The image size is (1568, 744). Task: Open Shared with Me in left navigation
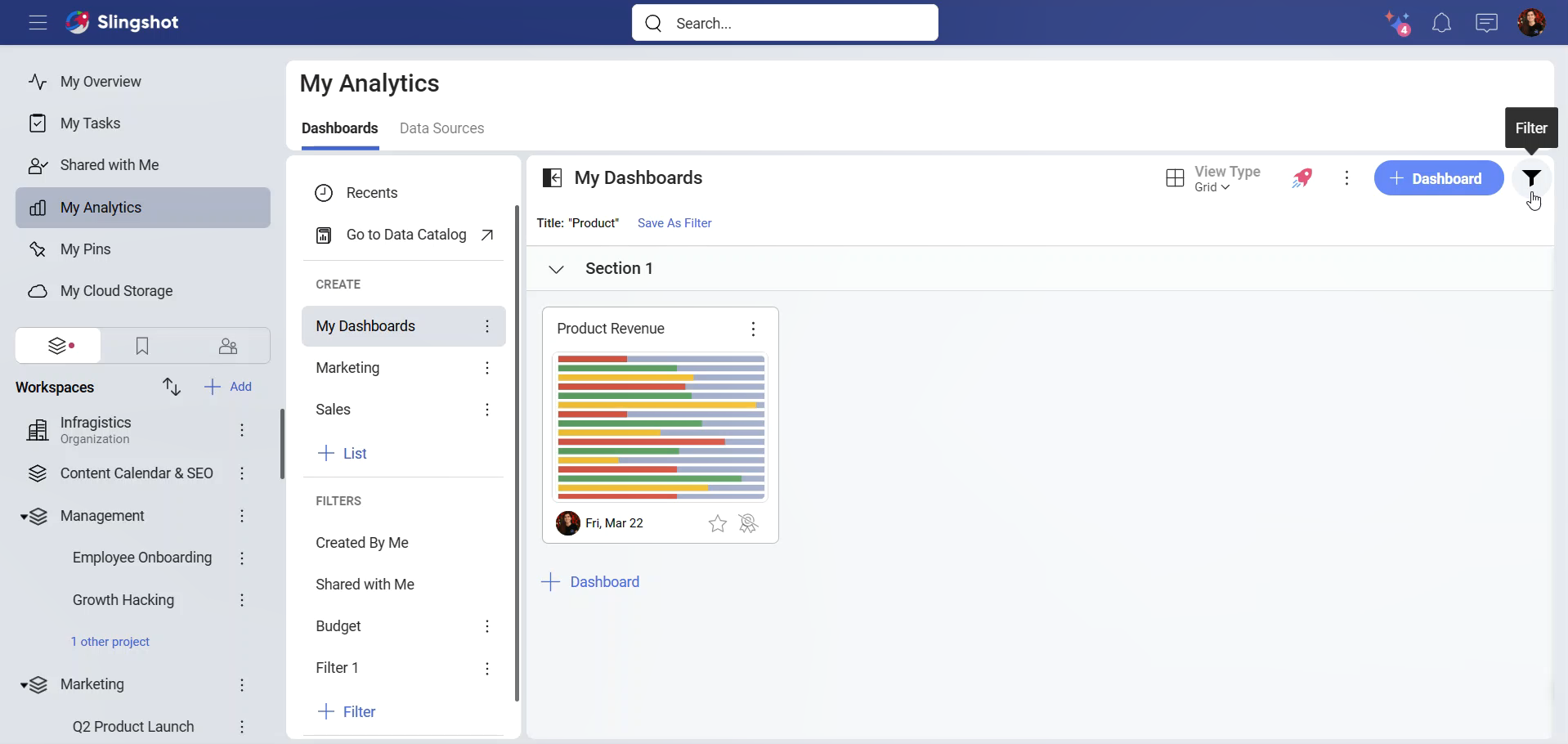[143, 165]
